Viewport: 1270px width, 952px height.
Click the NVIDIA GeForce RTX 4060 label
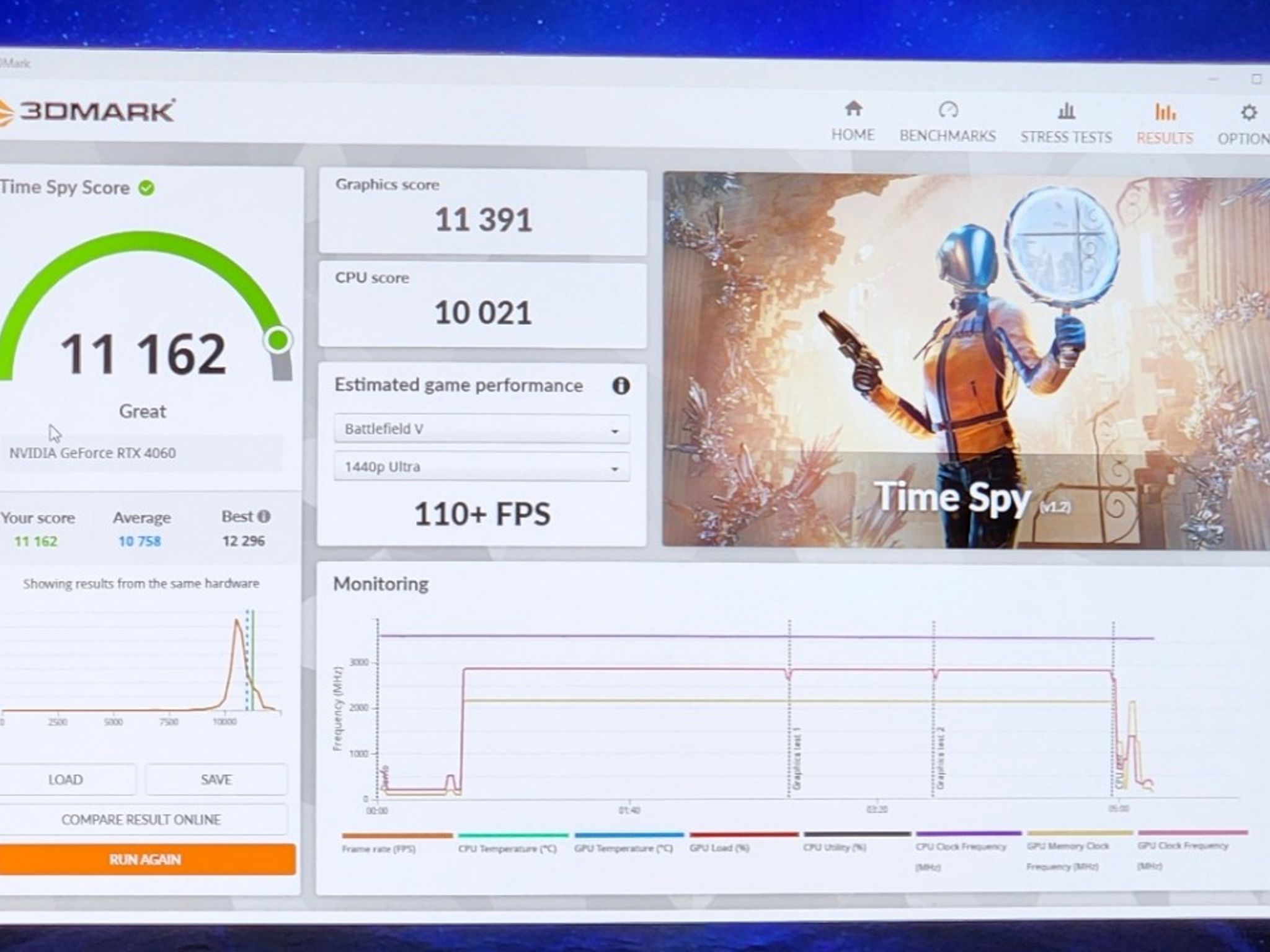(92, 453)
